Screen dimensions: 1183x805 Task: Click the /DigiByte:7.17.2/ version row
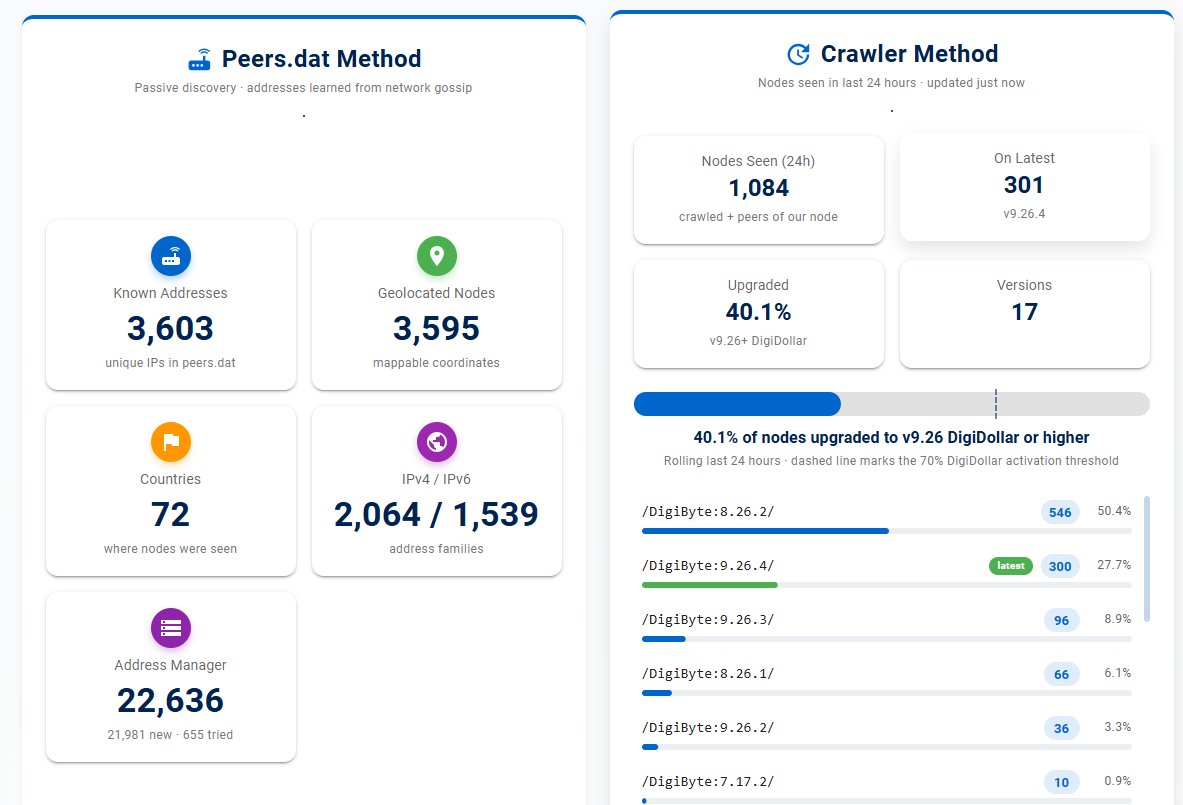(886, 788)
